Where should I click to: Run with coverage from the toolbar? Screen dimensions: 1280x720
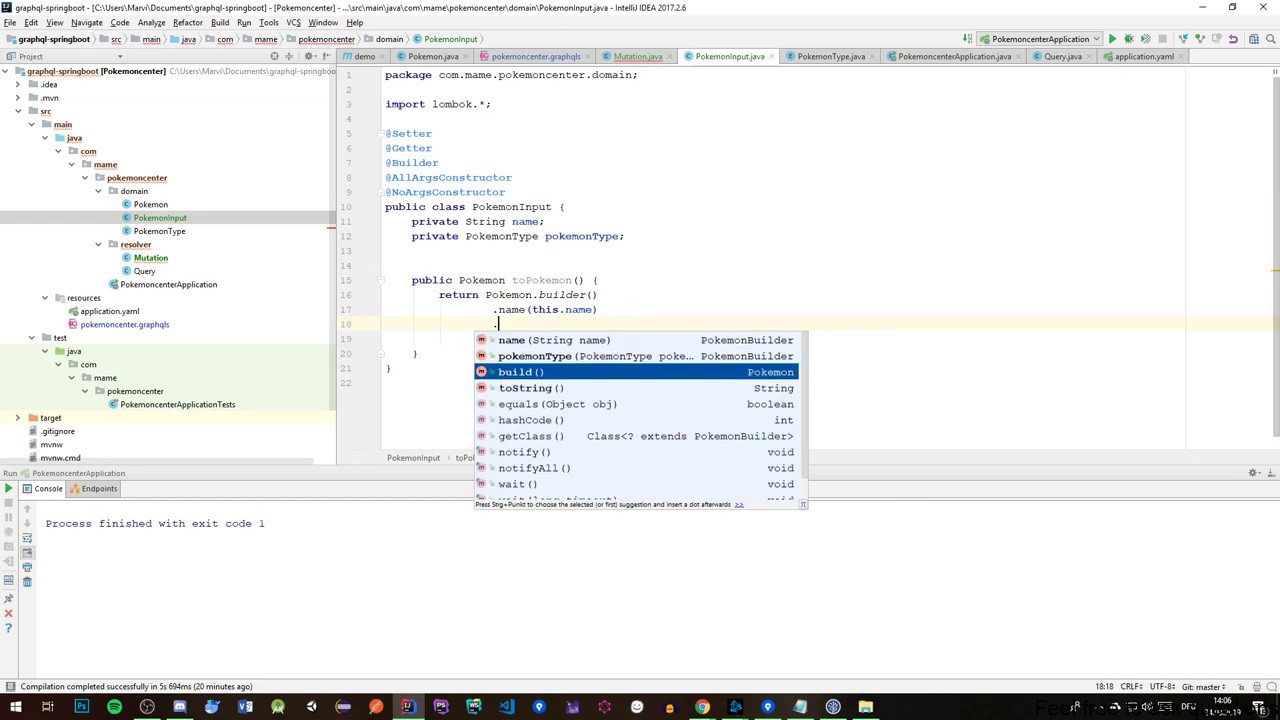[1145, 39]
